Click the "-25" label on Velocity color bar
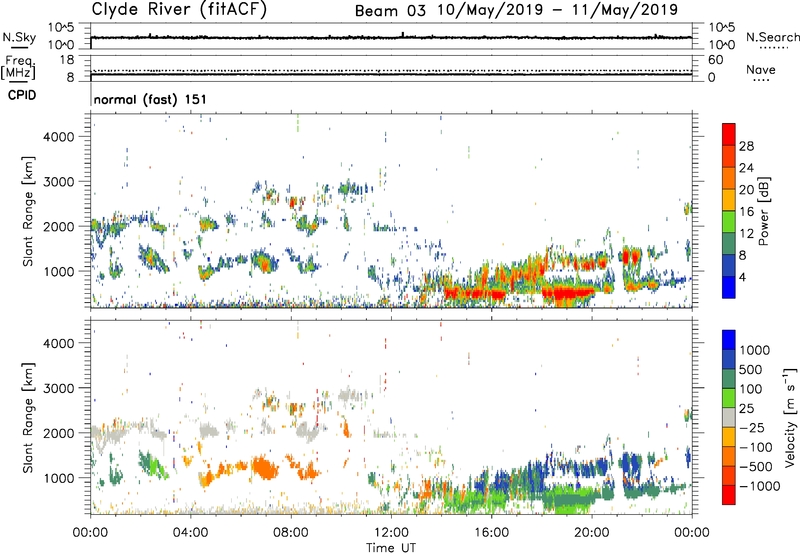This screenshot has width=800, height=554. click(753, 427)
